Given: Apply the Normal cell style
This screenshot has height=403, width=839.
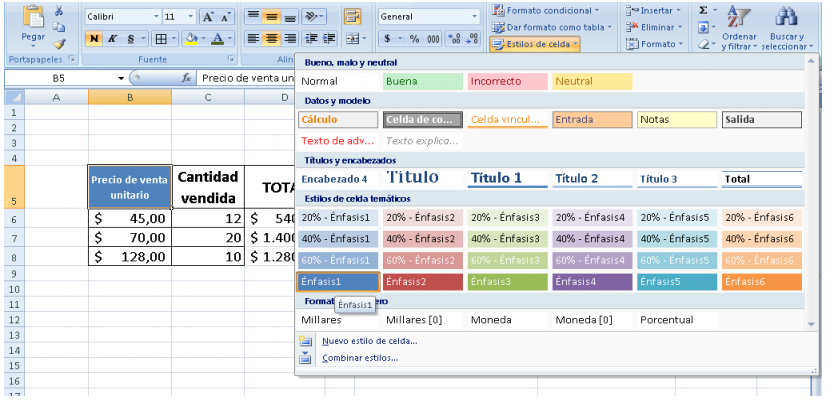Looking at the screenshot, I should (x=338, y=81).
